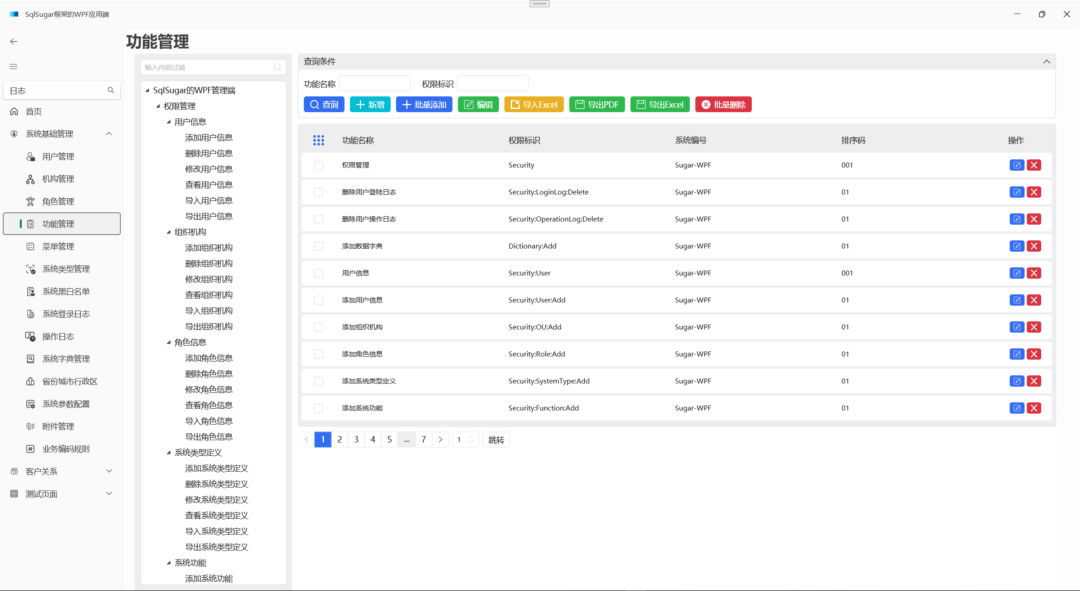The height and width of the screenshot is (591, 1080).
Task: Click the 批量删除 button
Action: tap(723, 105)
